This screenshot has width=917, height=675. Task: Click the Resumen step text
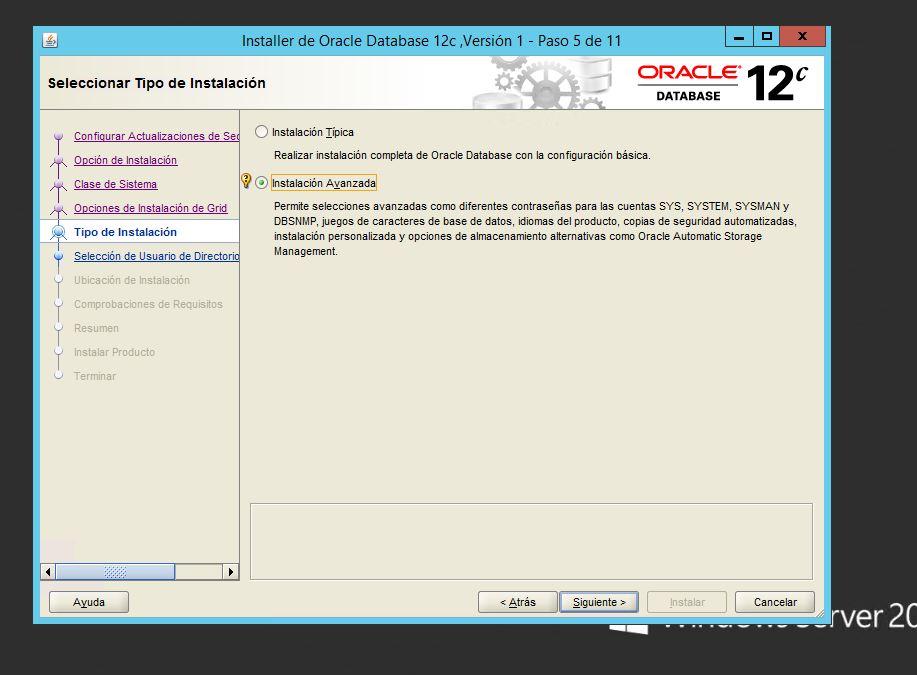96,328
